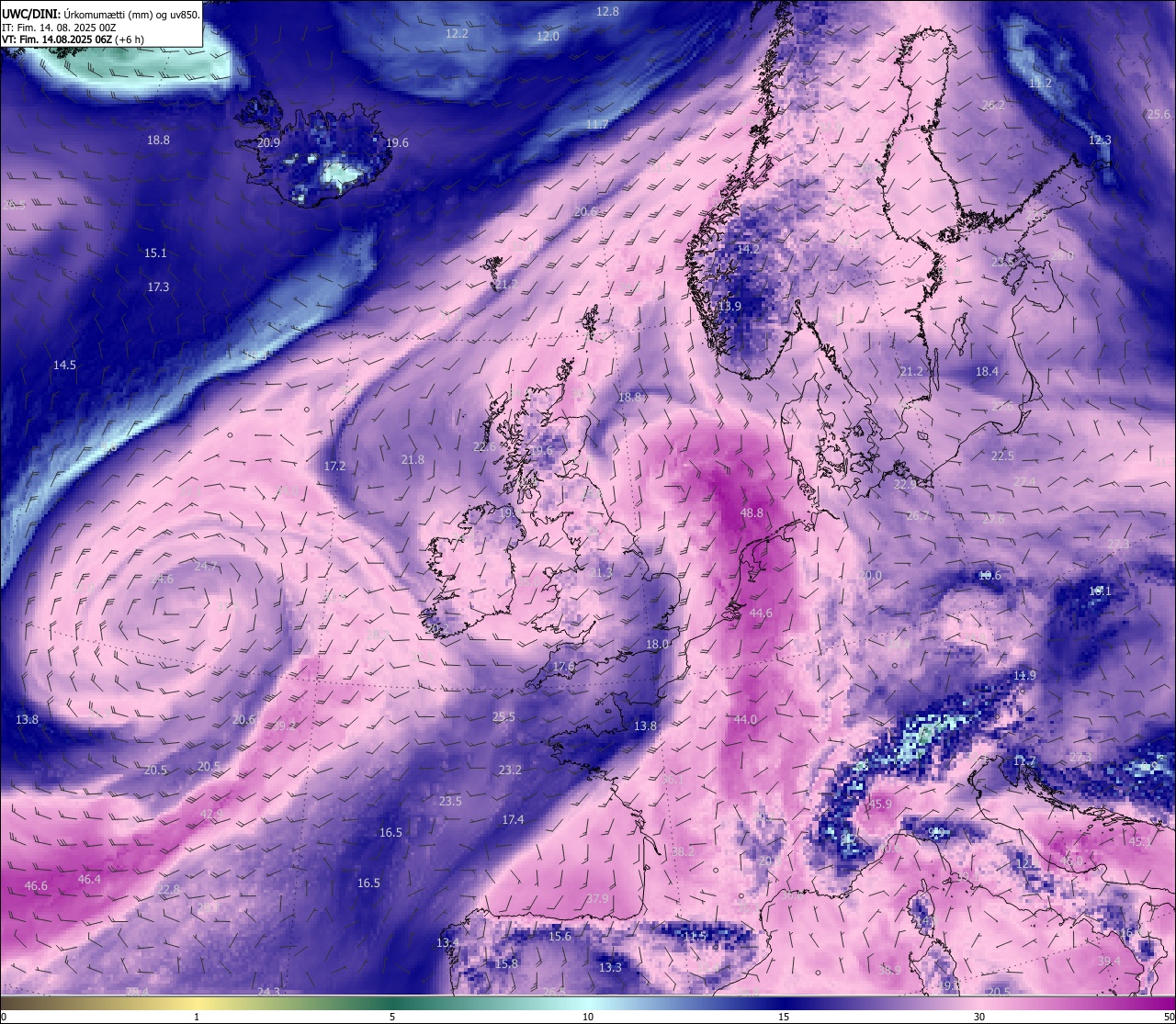The height and width of the screenshot is (1024, 1176).
Task: Click the 24.7 value label
Action: (206, 567)
